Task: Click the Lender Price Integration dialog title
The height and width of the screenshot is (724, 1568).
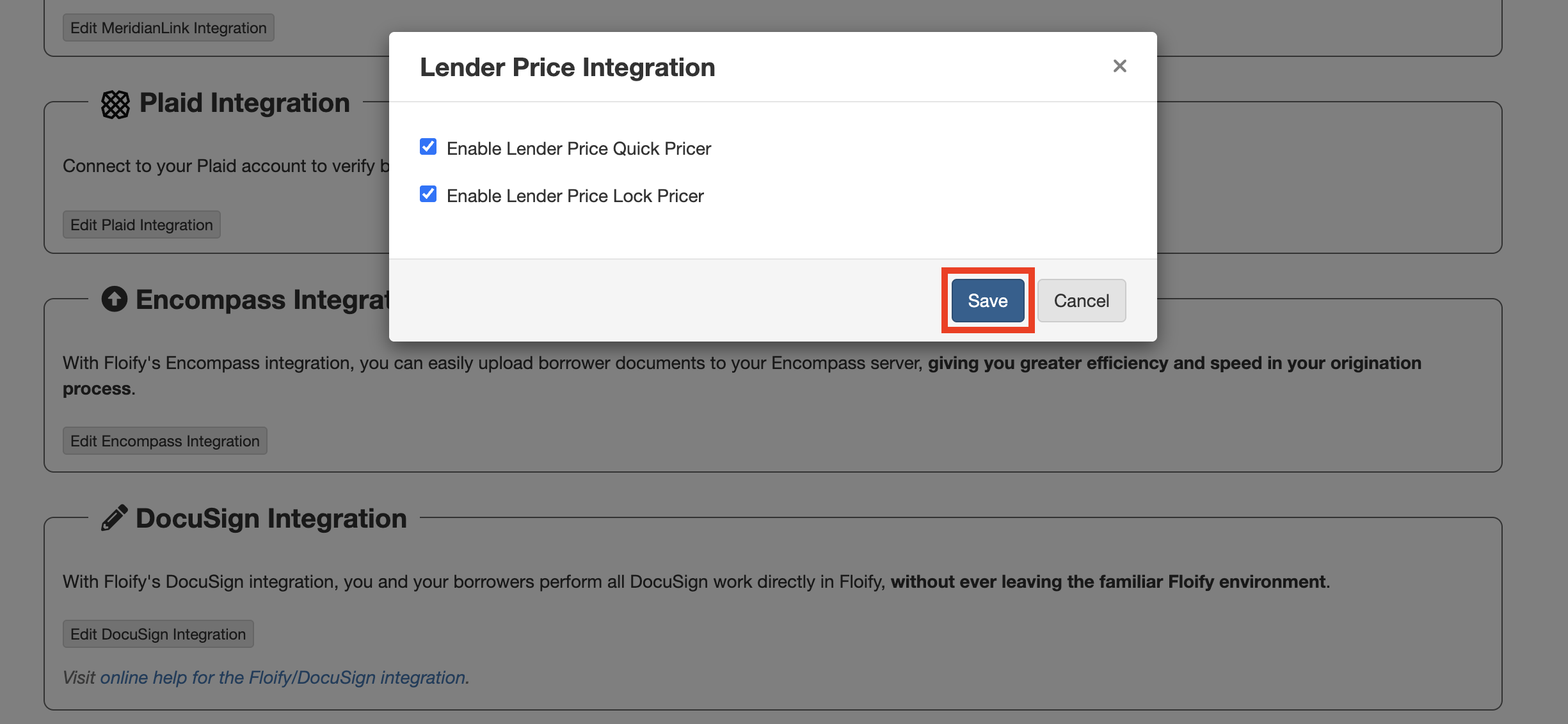Action: click(x=567, y=67)
